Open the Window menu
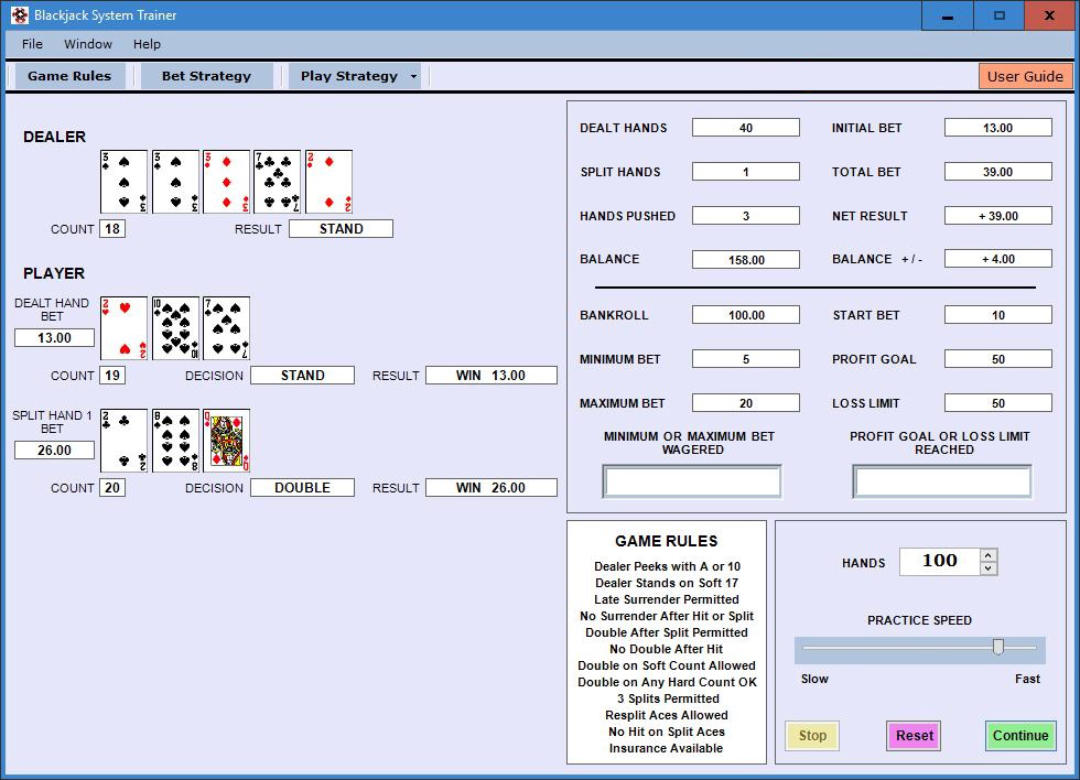 click(88, 44)
